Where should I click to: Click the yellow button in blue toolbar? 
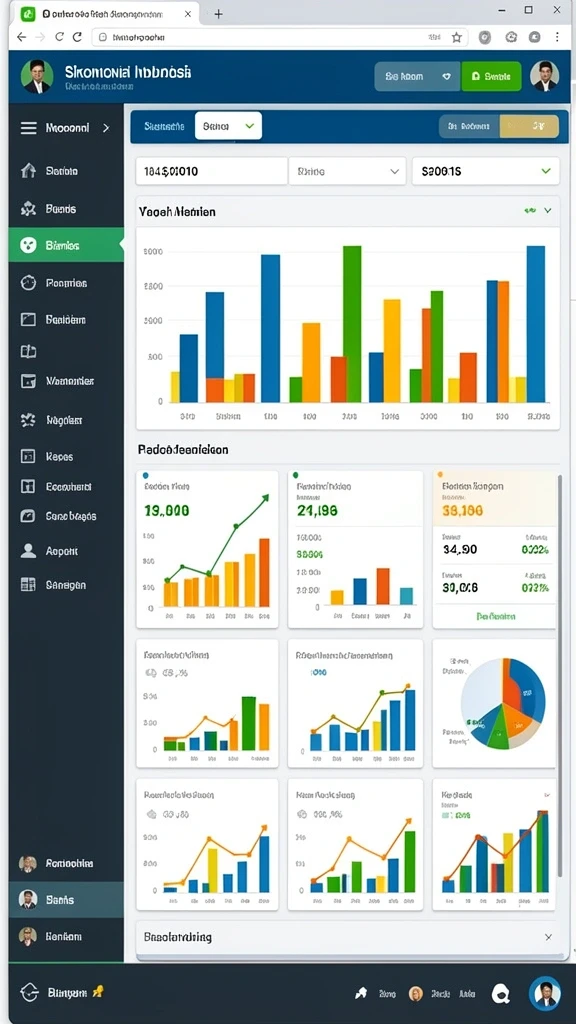click(529, 127)
